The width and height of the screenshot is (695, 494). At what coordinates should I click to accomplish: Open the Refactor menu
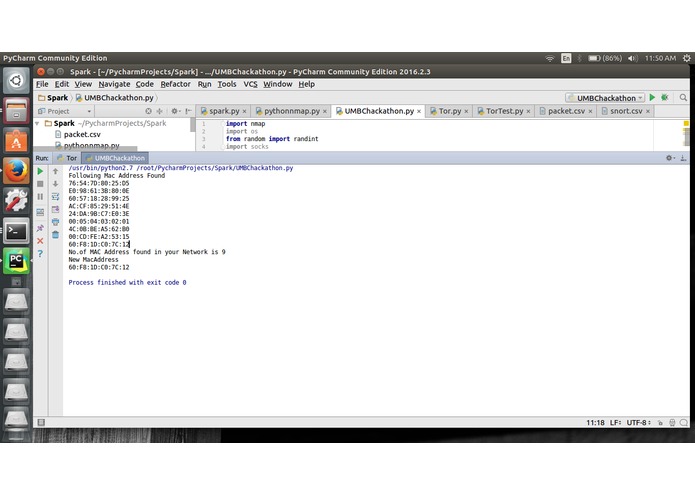point(176,84)
